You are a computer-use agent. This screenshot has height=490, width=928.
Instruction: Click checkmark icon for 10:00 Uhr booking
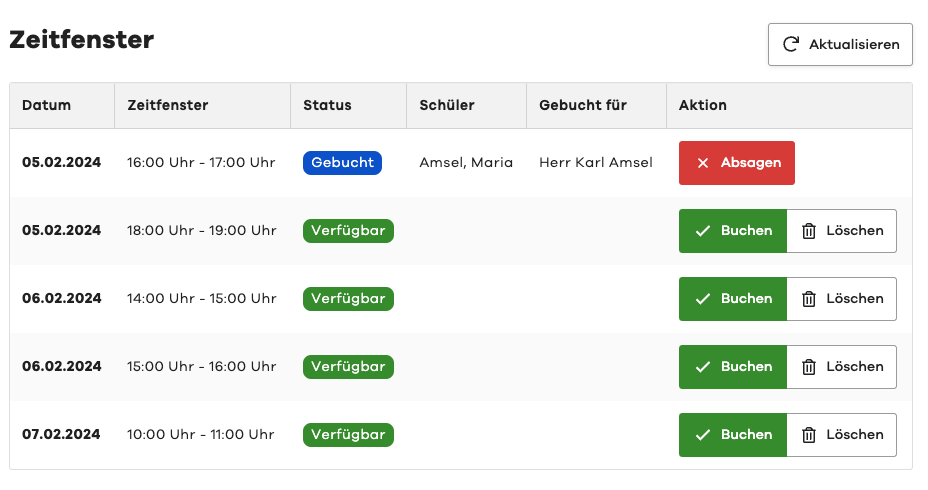pyautogui.click(x=703, y=435)
